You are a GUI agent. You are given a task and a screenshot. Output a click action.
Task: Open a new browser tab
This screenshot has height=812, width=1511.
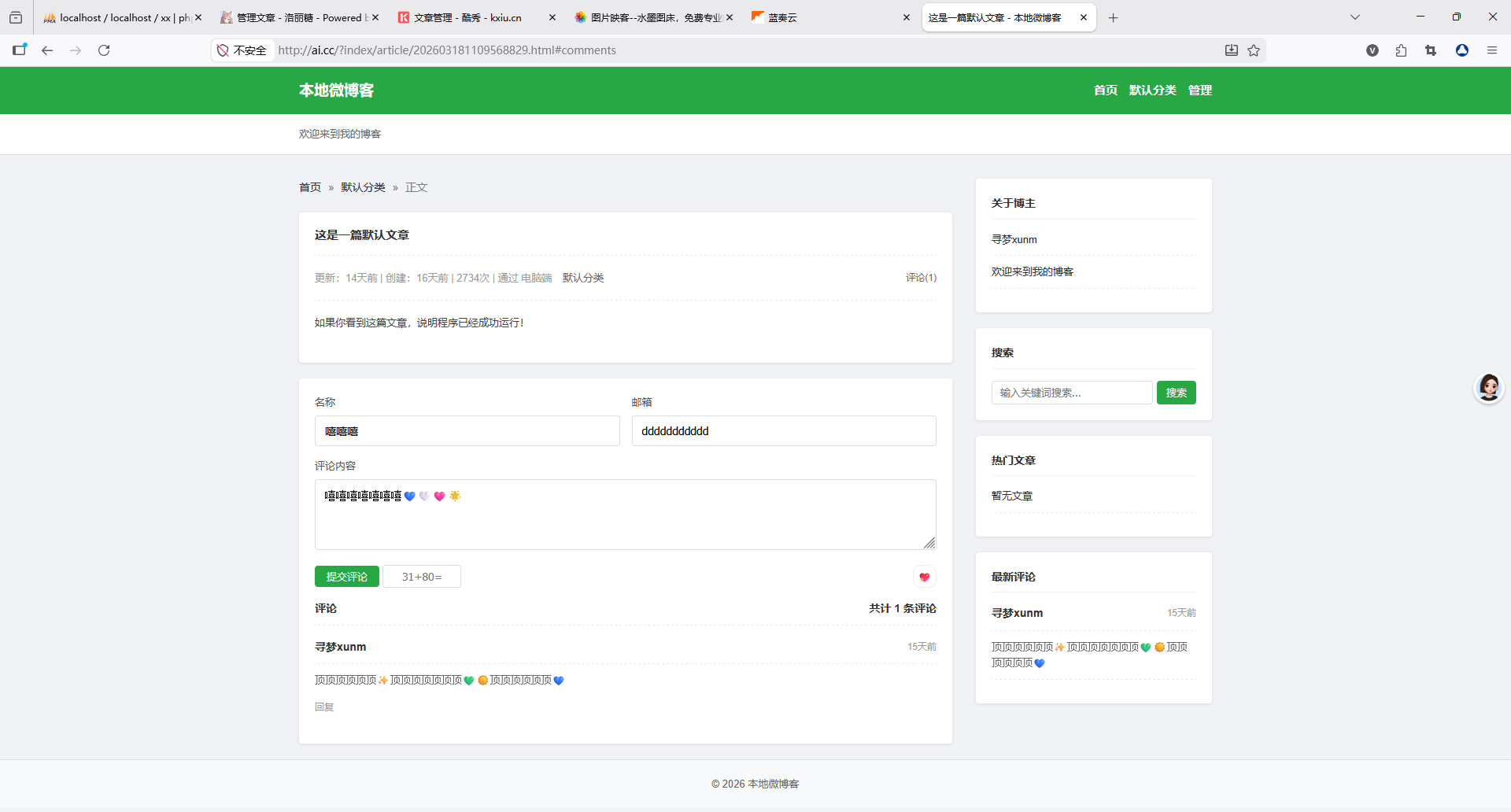coord(1113,17)
